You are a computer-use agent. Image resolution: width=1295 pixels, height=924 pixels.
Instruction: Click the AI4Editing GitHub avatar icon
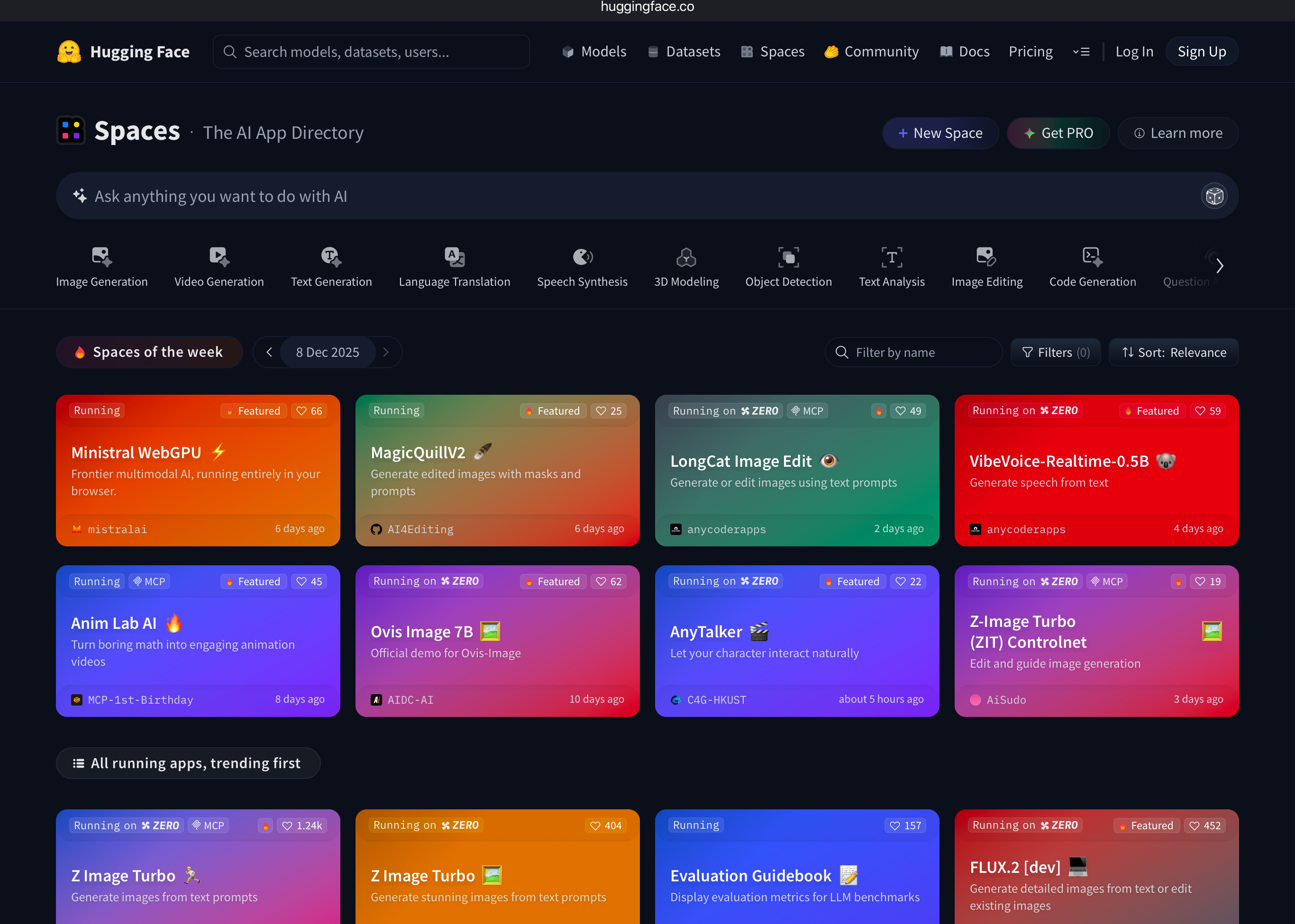point(376,529)
